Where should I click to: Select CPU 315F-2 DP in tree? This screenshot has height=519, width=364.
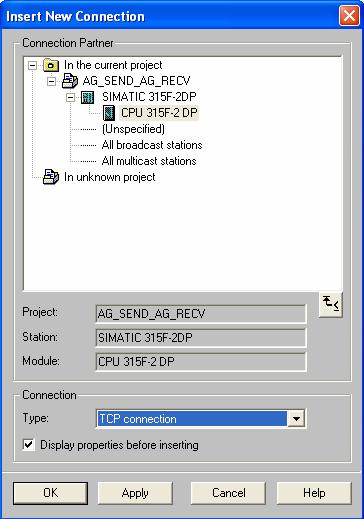[x=159, y=113]
